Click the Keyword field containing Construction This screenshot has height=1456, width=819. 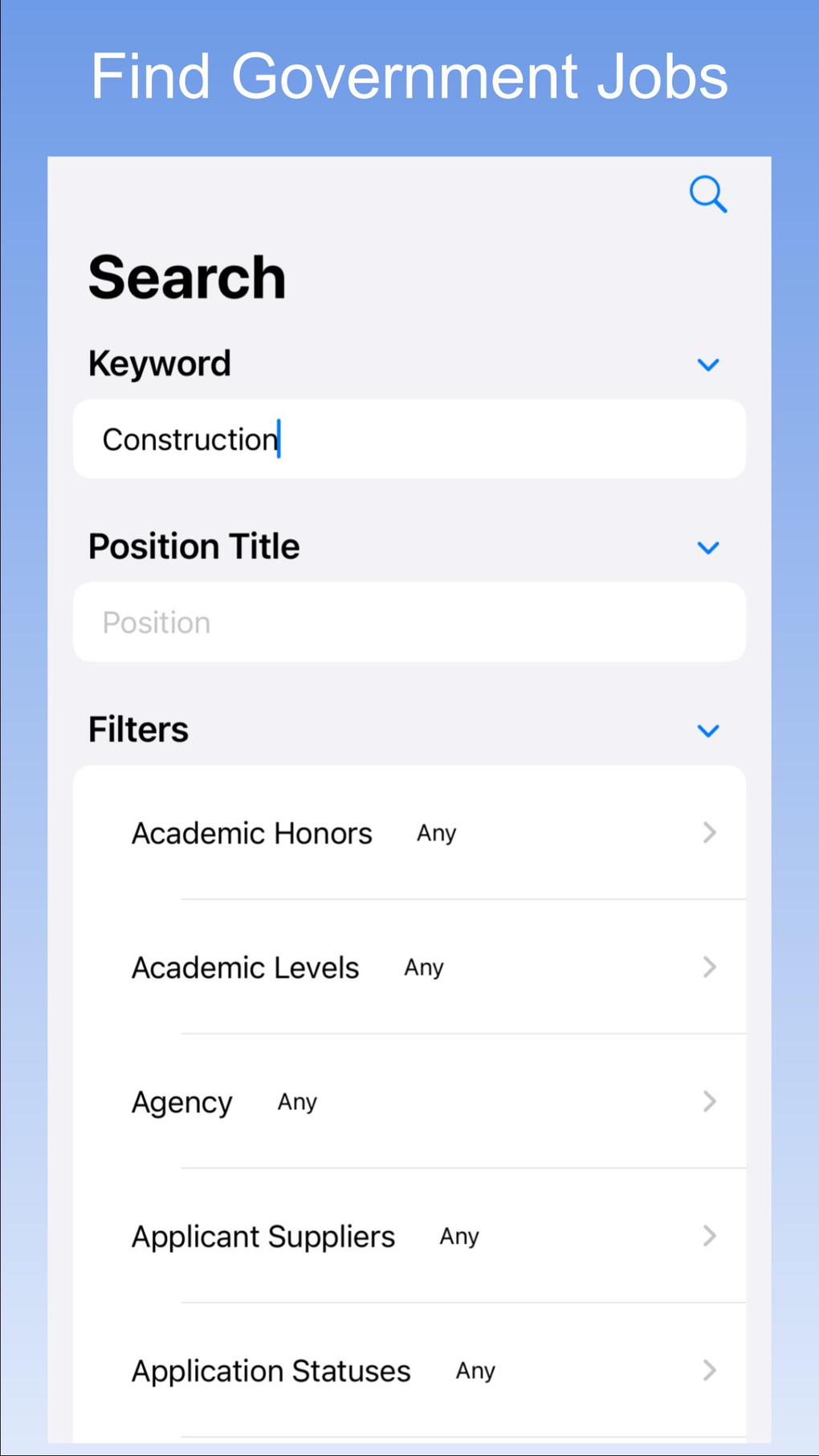[409, 439]
